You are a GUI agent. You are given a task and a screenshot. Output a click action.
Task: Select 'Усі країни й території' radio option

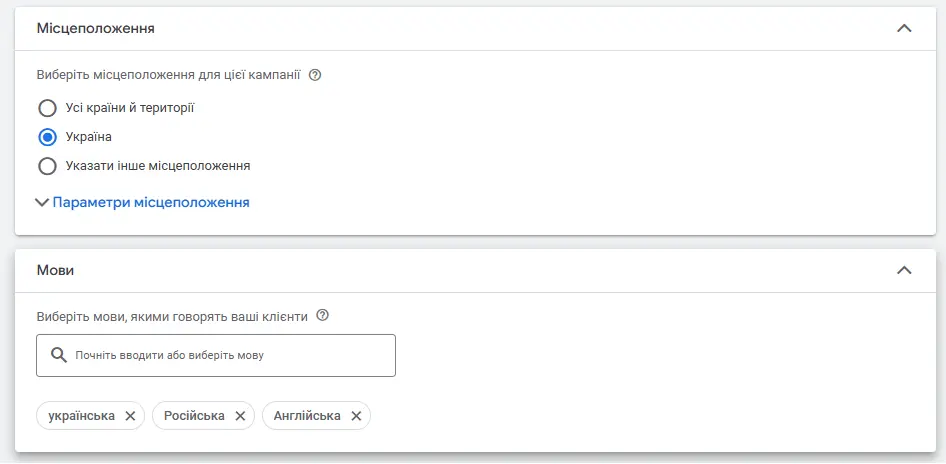pyautogui.click(x=47, y=108)
